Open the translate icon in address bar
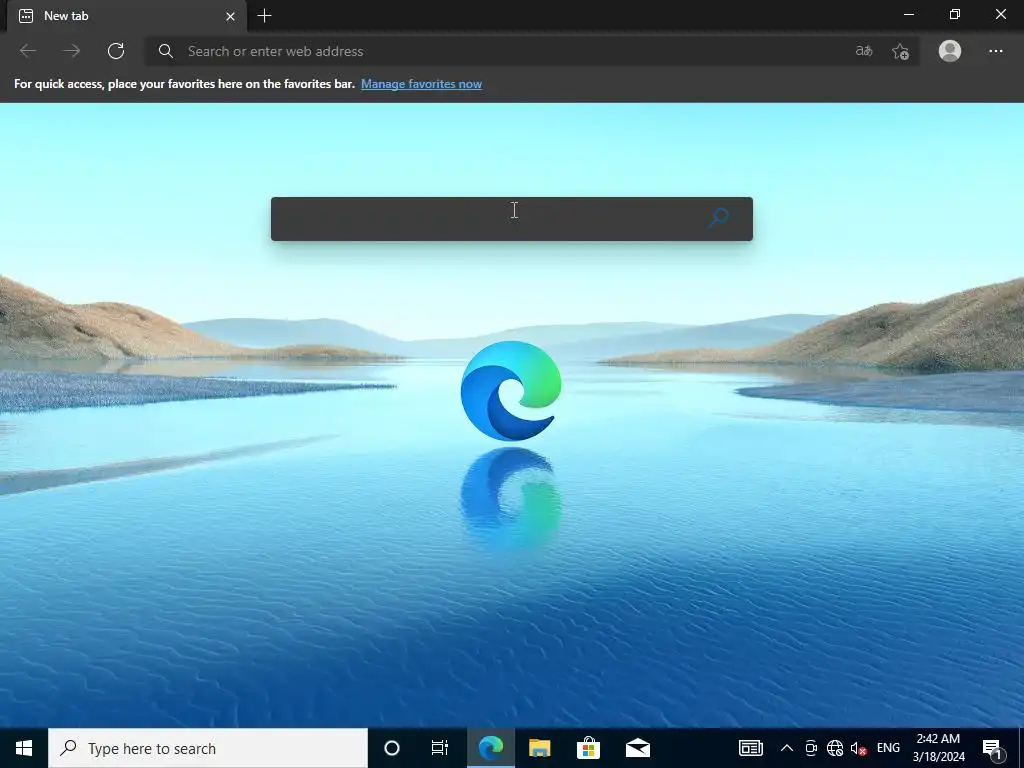Viewport: 1024px width, 768px height. (864, 51)
